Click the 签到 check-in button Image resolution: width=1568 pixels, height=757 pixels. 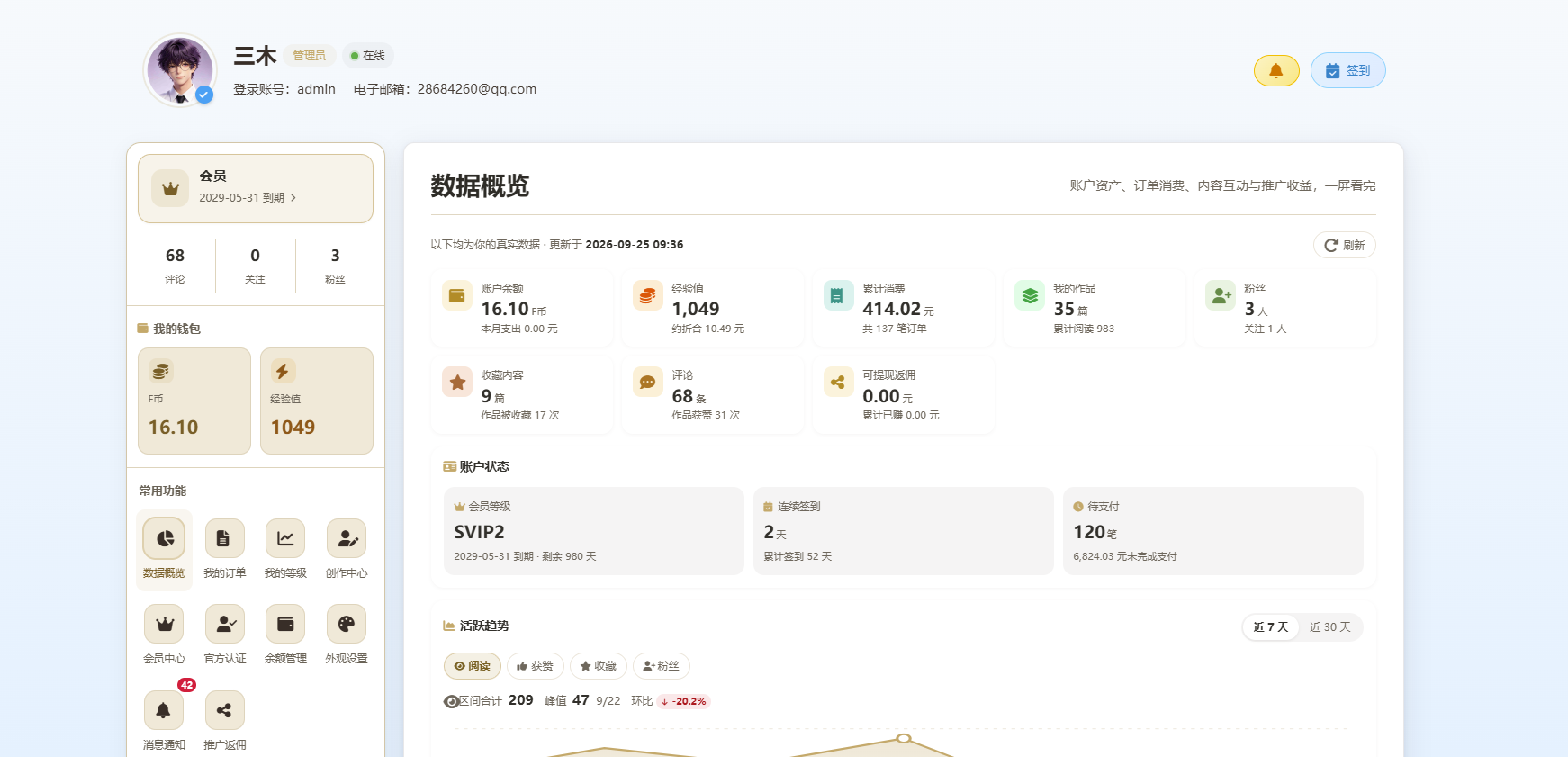click(x=1347, y=70)
